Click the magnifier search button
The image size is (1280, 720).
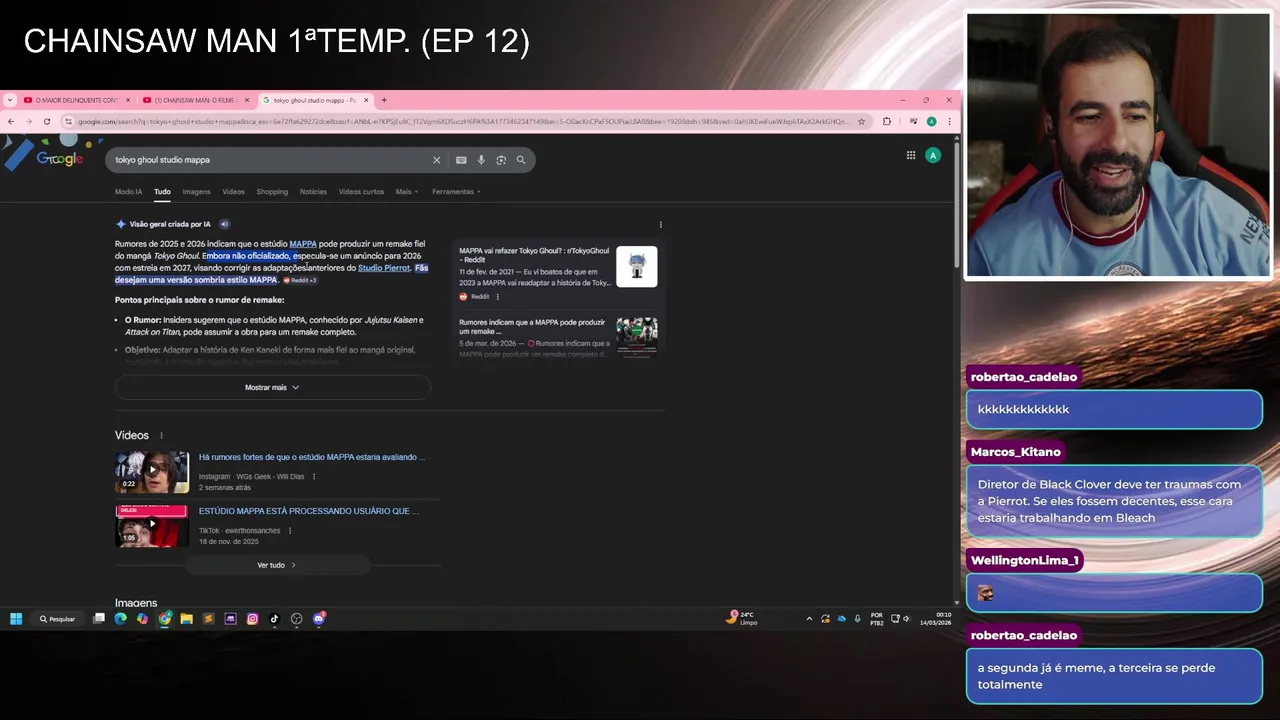coord(521,160)
